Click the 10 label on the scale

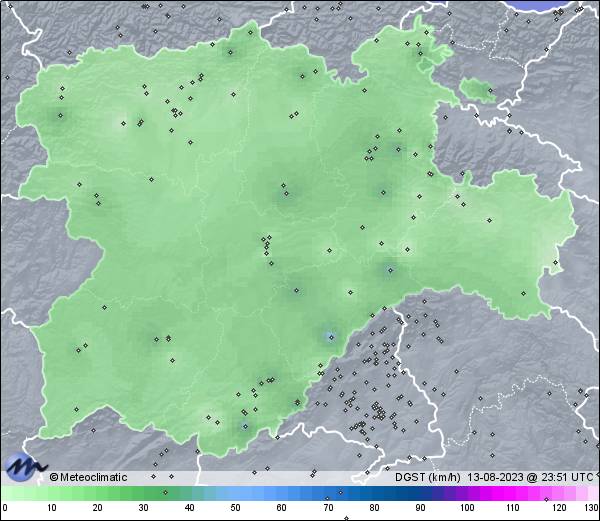[x=52, y=508]
